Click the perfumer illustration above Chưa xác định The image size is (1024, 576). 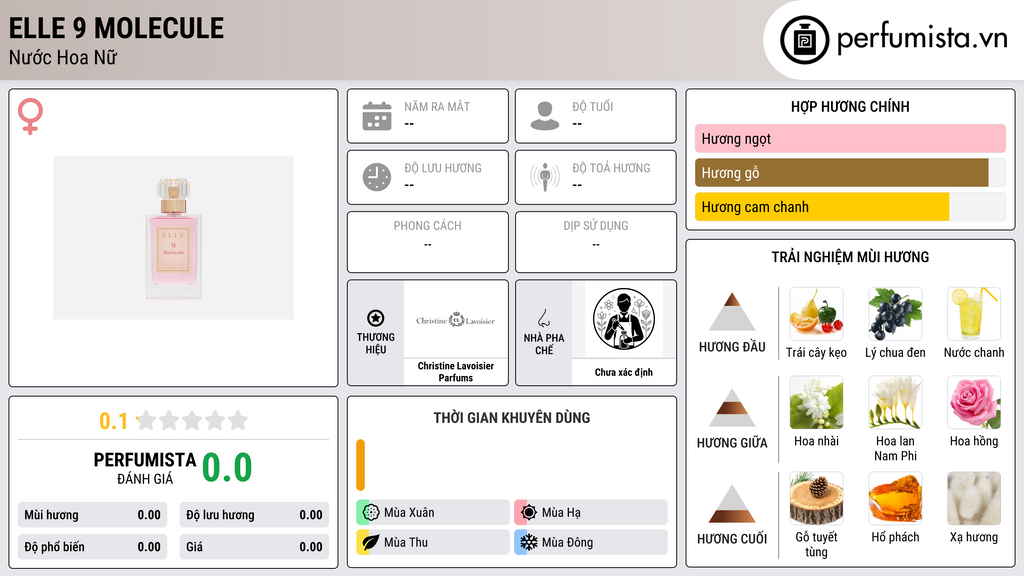(x=624, y=319)
